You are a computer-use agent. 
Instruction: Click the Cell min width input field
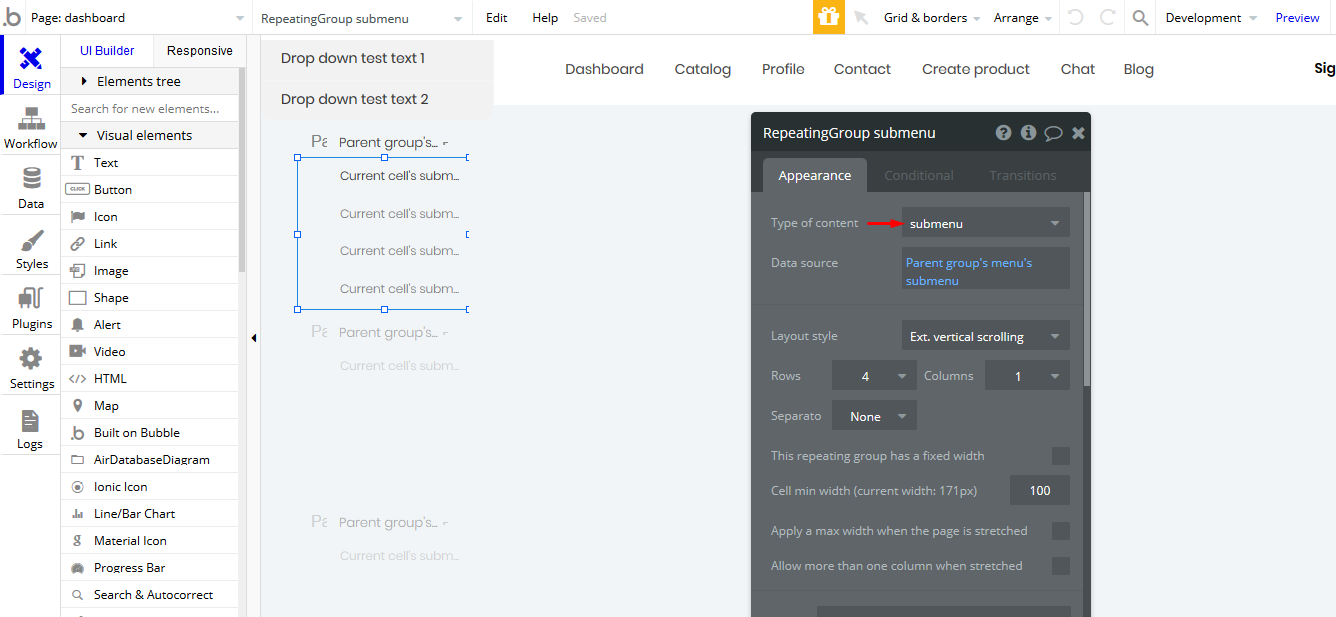point(1040,490)
